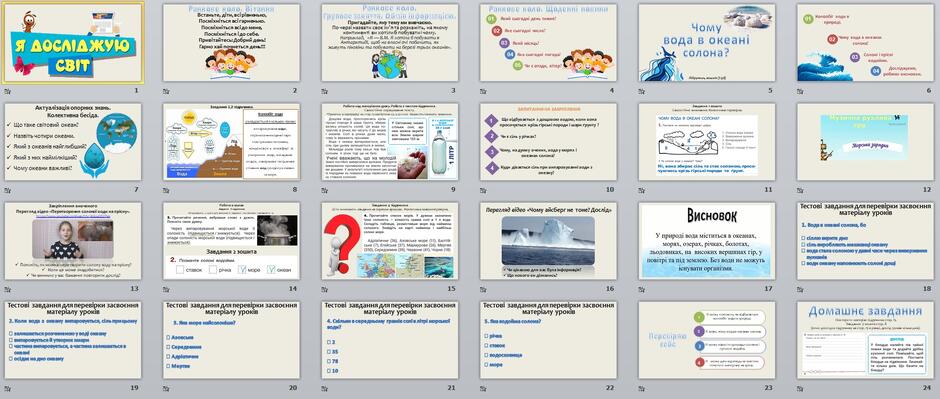
Task: Select slide 23 'Персоліно кейс'
Action: [x=707, y=339]
